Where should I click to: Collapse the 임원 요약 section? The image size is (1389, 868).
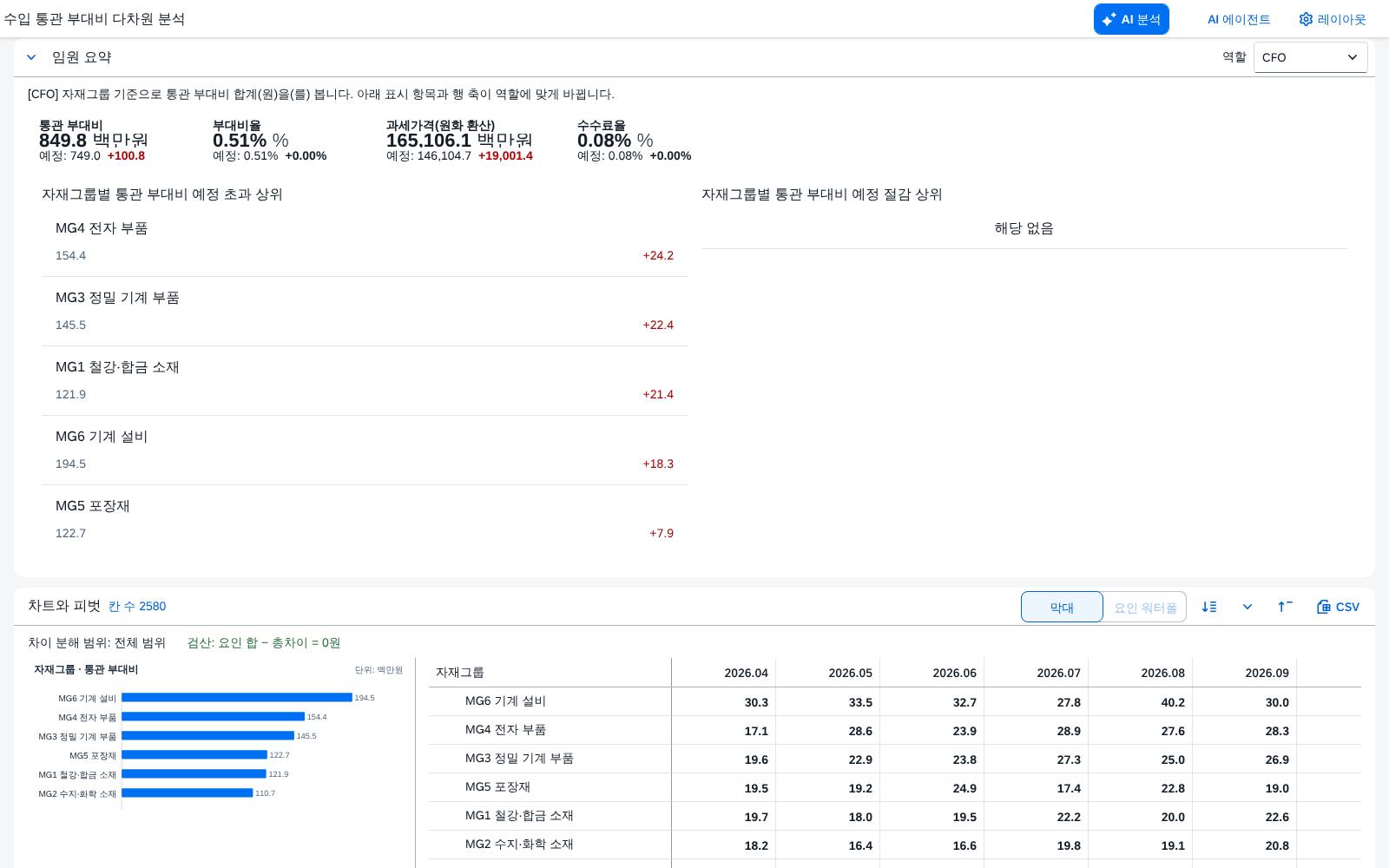[31, 57]
